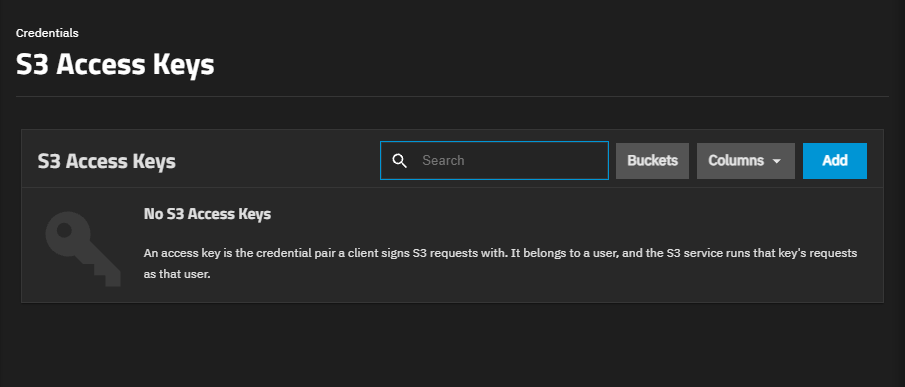This screenshot has height=387, width=905.
Task: Click the S3 Access Keys card title
Action: (107, 161)
